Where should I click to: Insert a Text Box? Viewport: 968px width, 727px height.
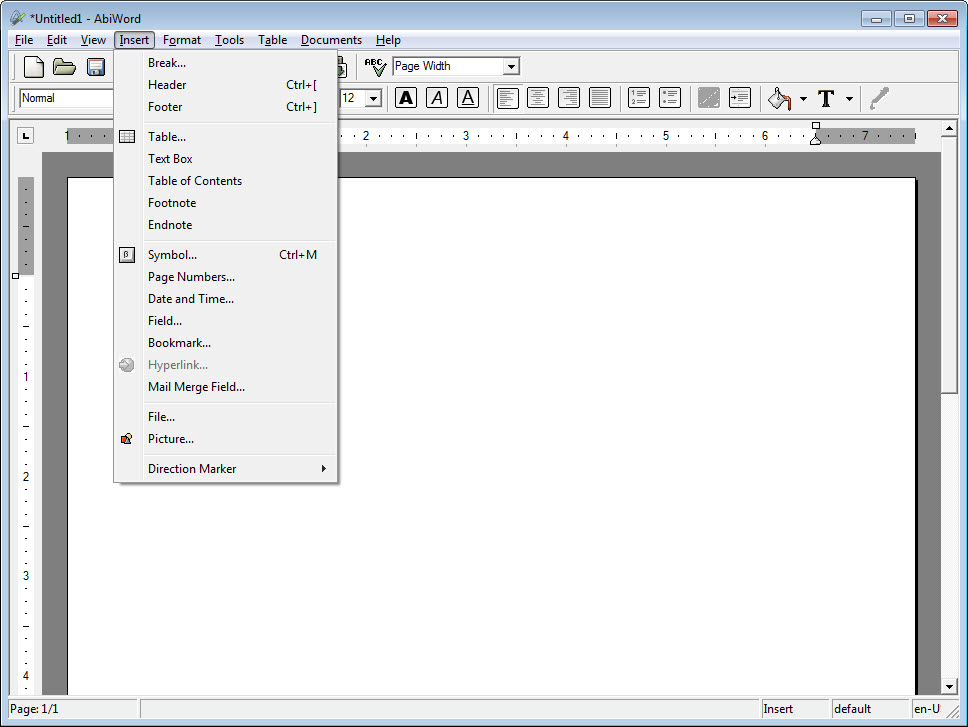pyautogui.click(x=170, y=158)
